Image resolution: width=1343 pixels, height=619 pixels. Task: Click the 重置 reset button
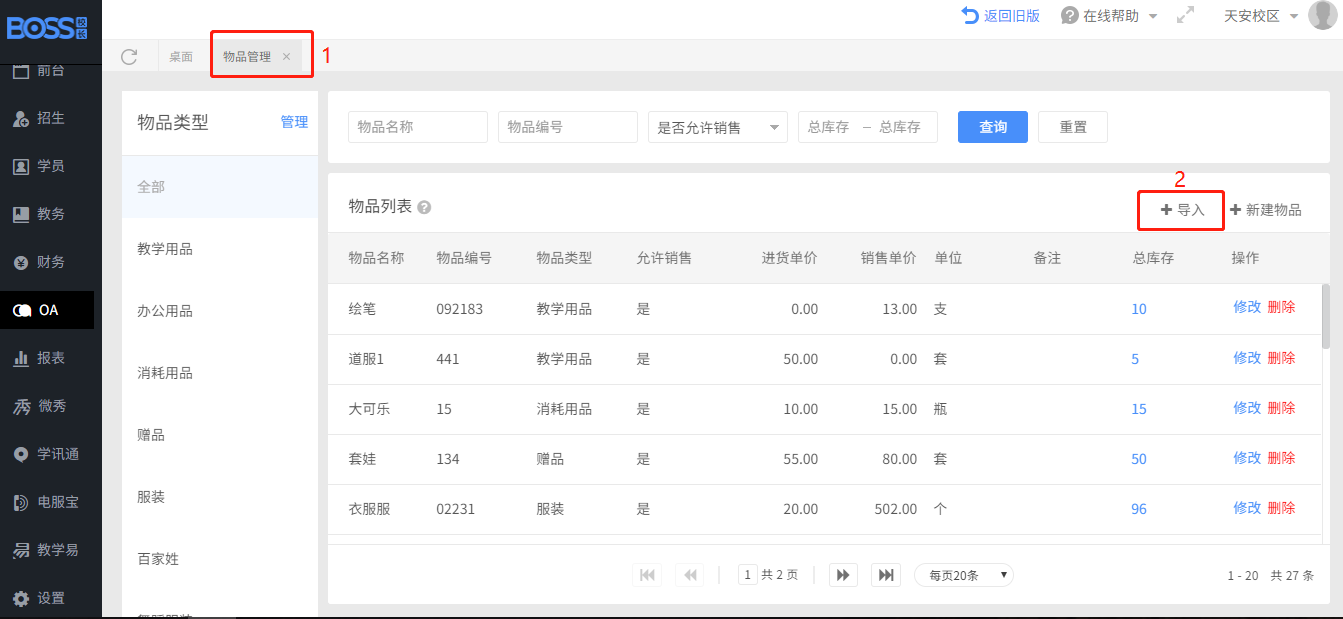pos(1073,127)
